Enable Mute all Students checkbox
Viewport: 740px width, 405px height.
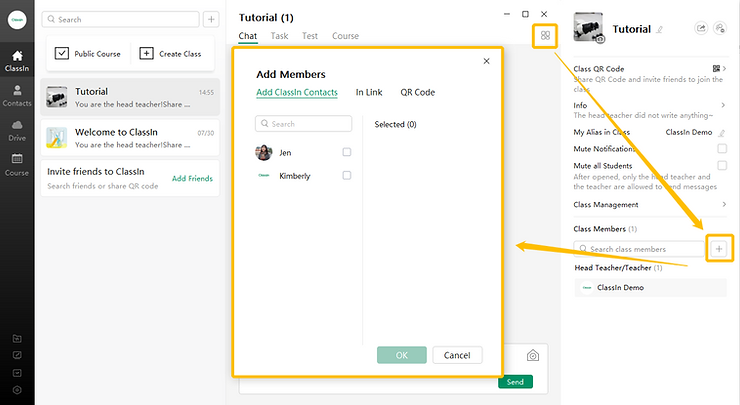[x=722, y=165]
